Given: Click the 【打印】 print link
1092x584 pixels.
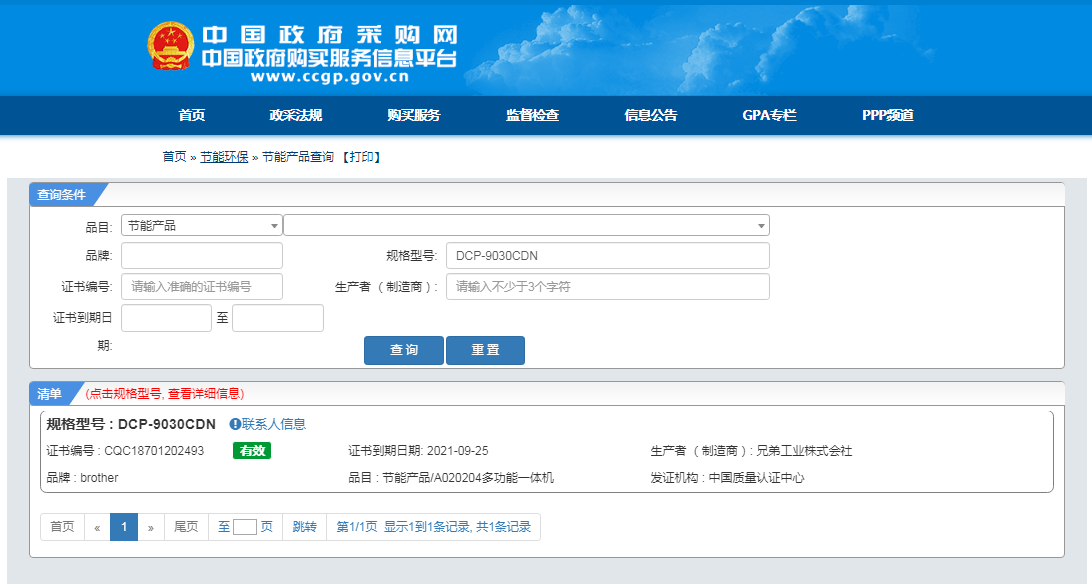Looking at the screenshot, I should click(361, 157).
